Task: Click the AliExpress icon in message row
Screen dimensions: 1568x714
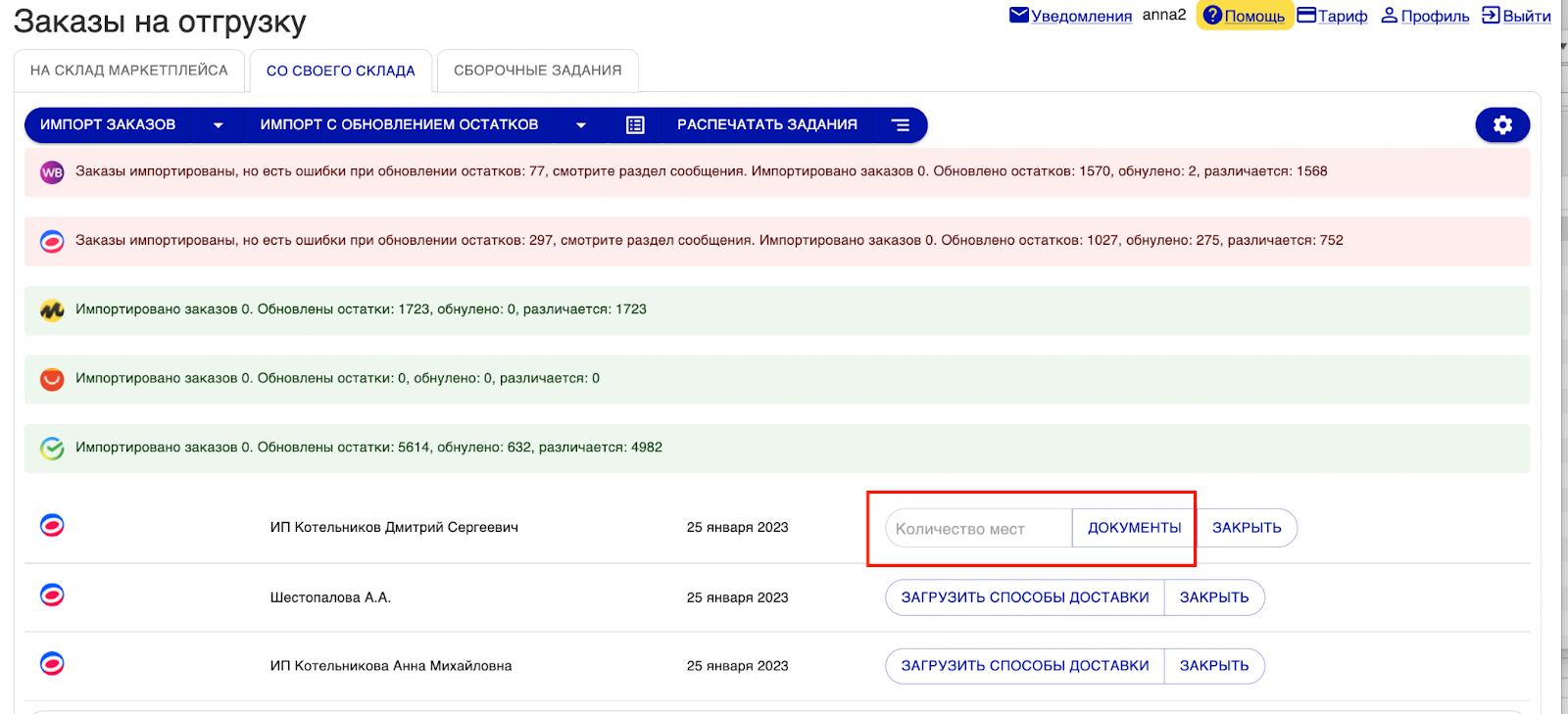Action: click(x=52, y=379)
